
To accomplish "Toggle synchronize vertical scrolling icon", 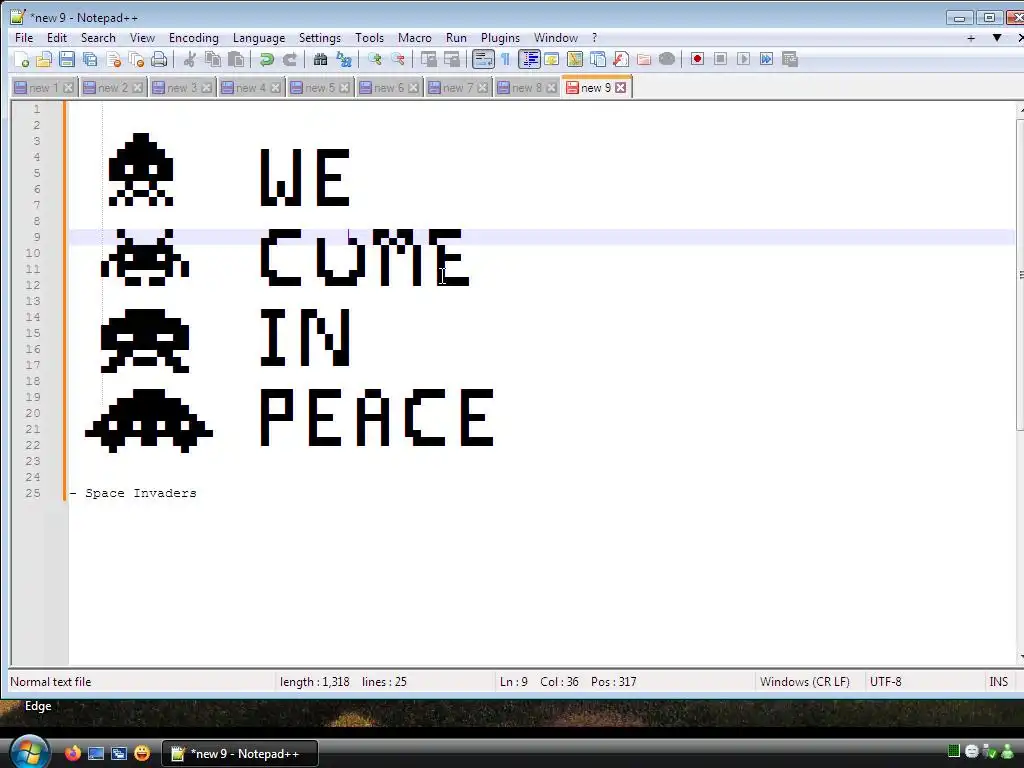I will pos(428,59).
